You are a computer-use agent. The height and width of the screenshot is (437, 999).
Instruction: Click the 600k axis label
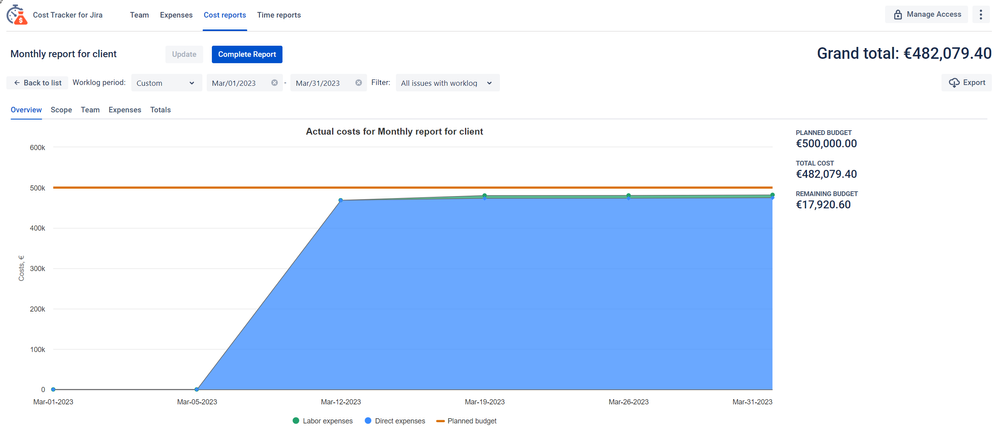click(x=37, y=147)
